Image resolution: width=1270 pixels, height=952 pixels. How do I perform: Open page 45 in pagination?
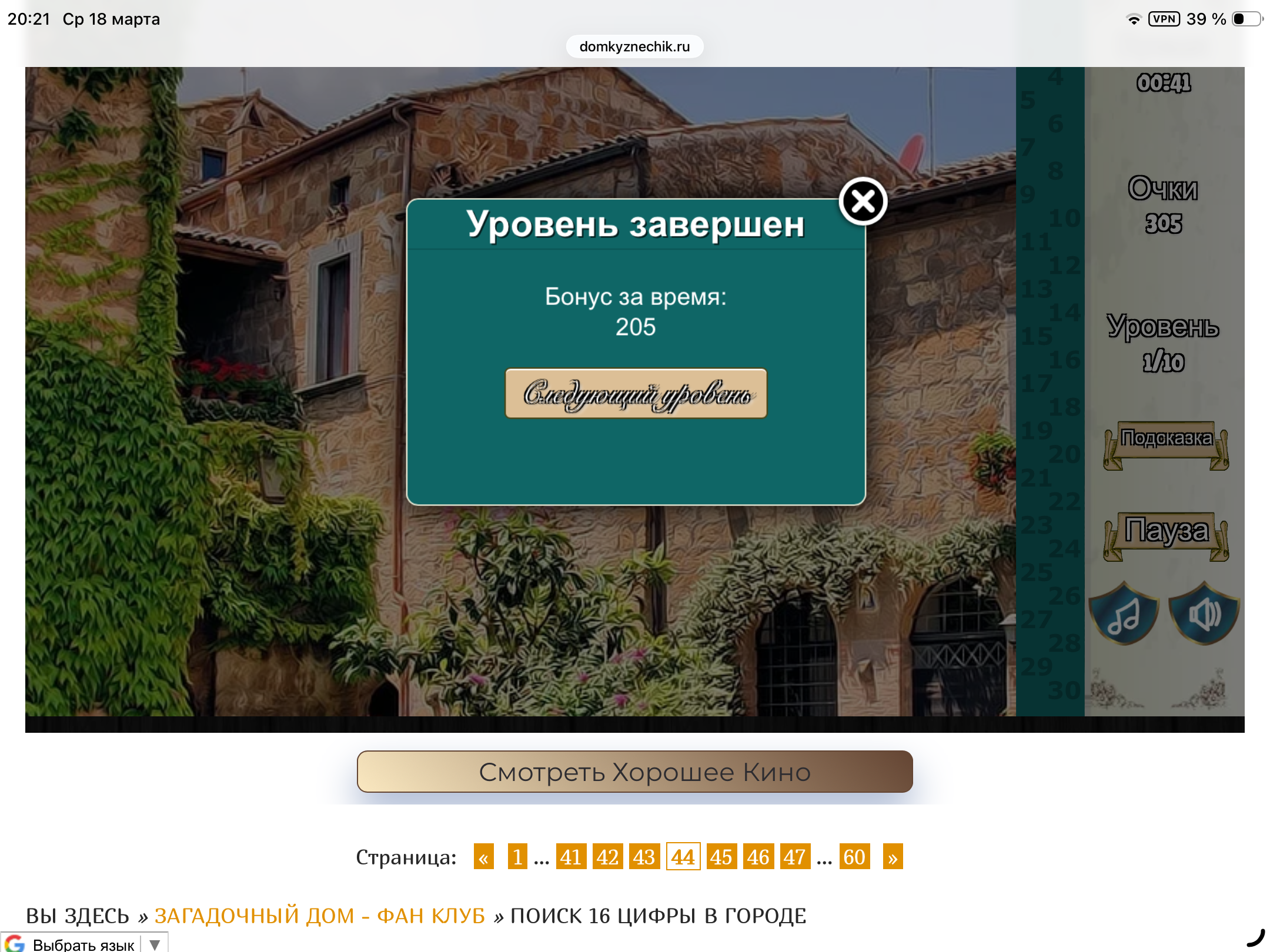click(721, 857)
